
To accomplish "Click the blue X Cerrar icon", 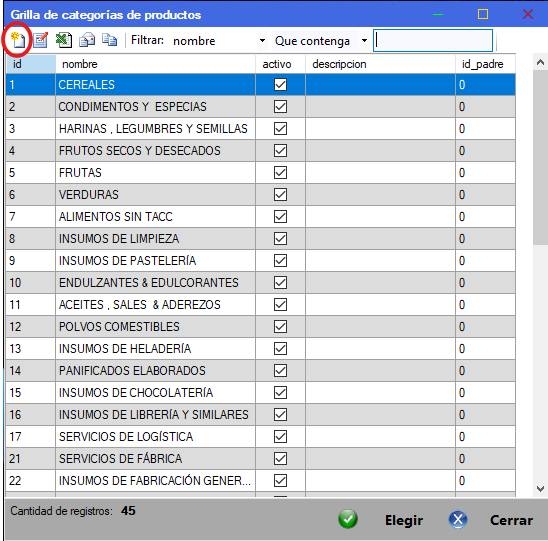I will tap(458, 519).
